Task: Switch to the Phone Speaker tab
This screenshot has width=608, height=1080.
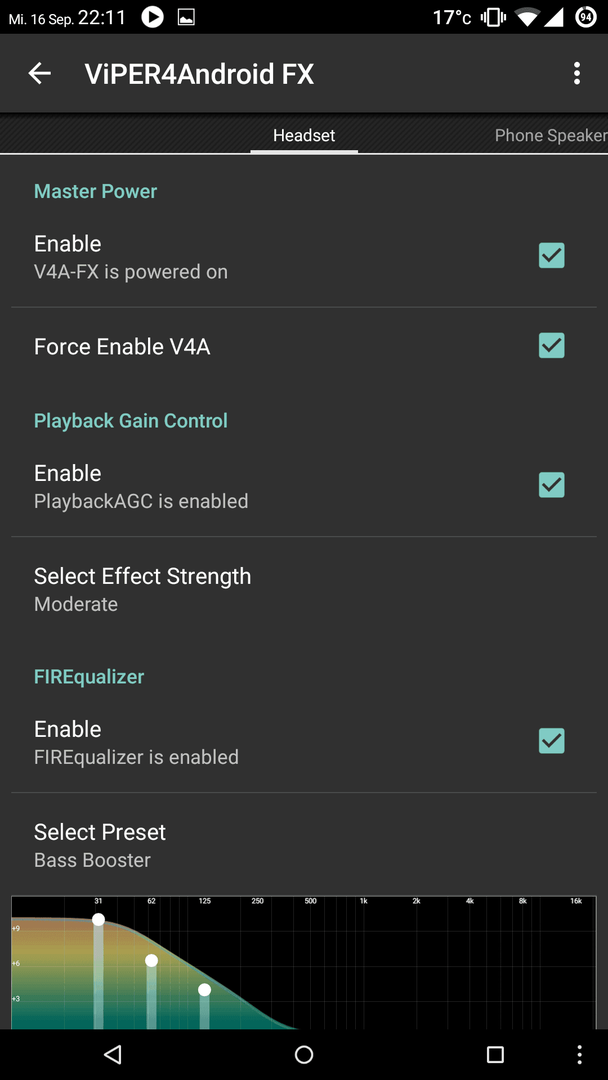Action: [551, 135]
